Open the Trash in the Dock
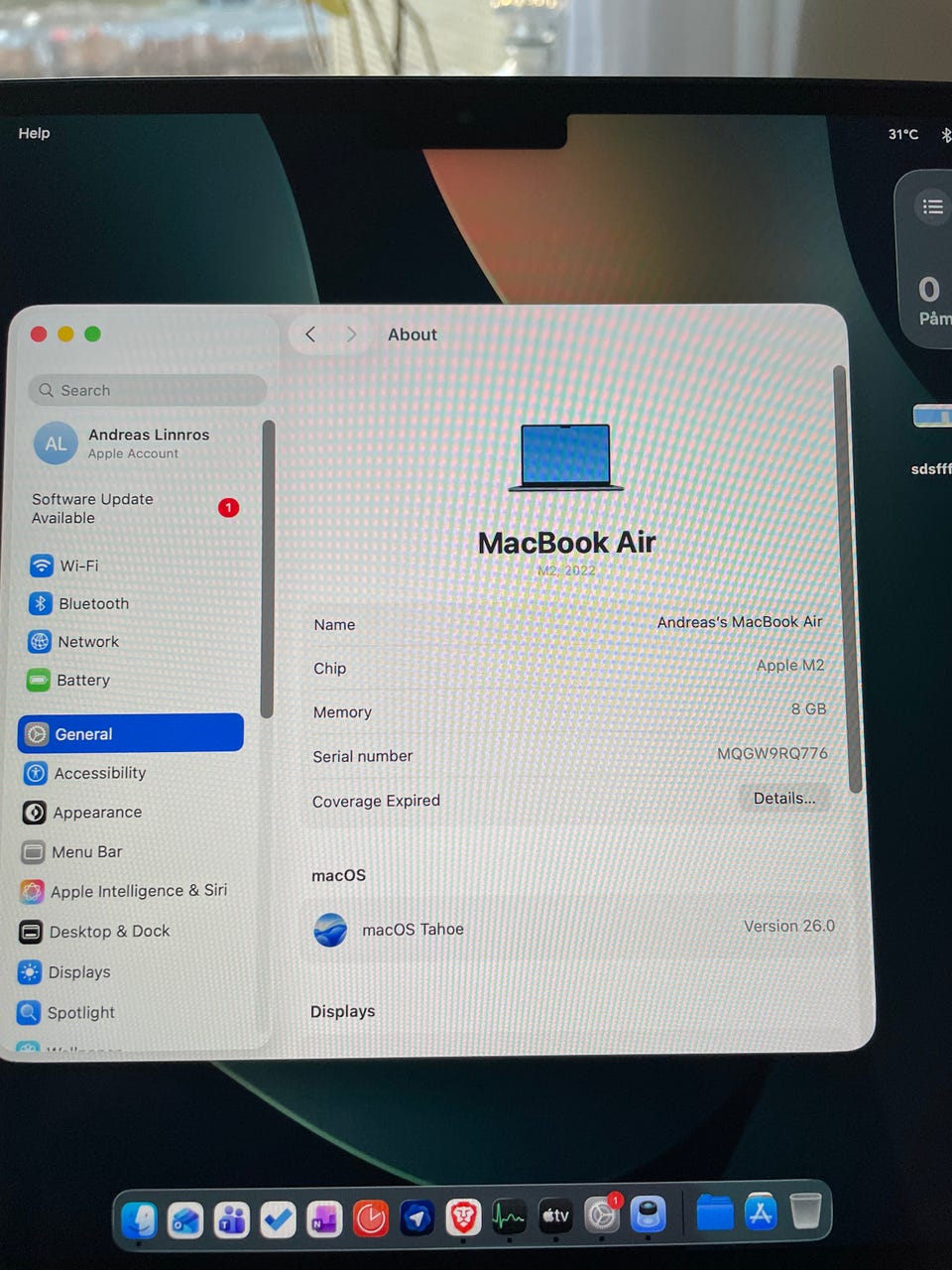Image resolution: width=952 pixels, height=1270 pixels. click(x=806, y=1210)
